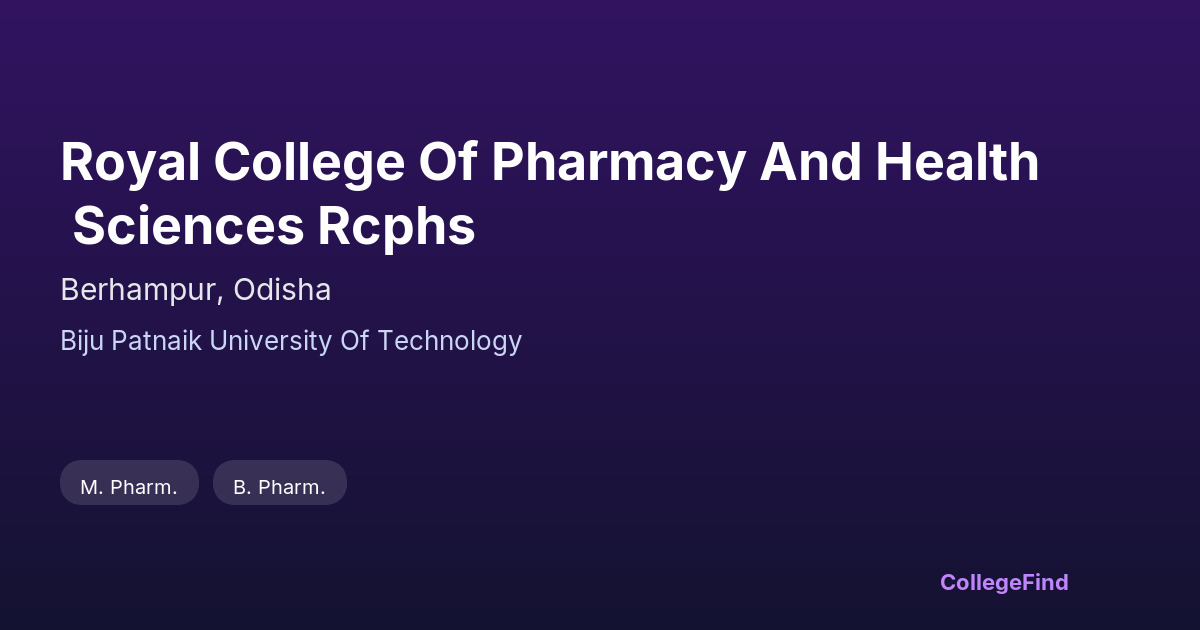Click Berhampur in the location line
This screenshot has height=630, width=1200.
[x=138, y=290]
